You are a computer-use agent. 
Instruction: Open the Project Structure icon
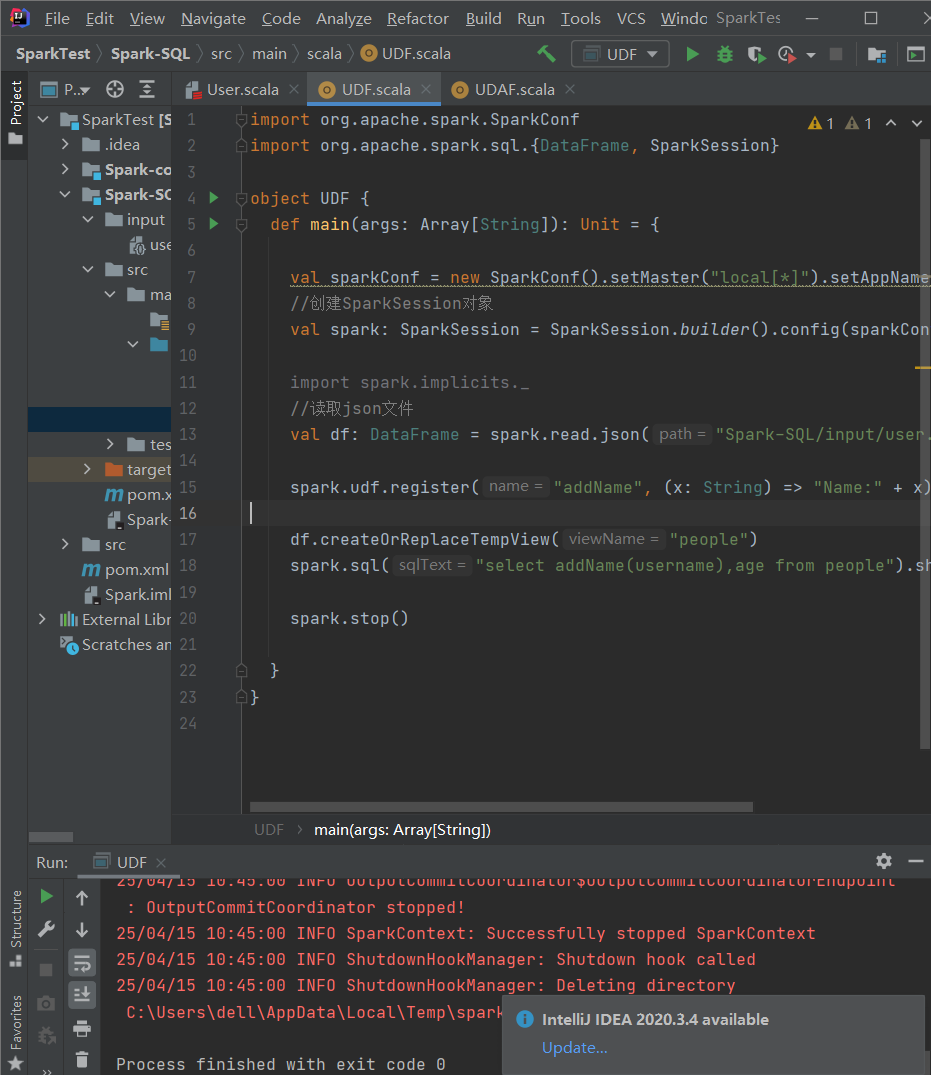tap(877, 54)
